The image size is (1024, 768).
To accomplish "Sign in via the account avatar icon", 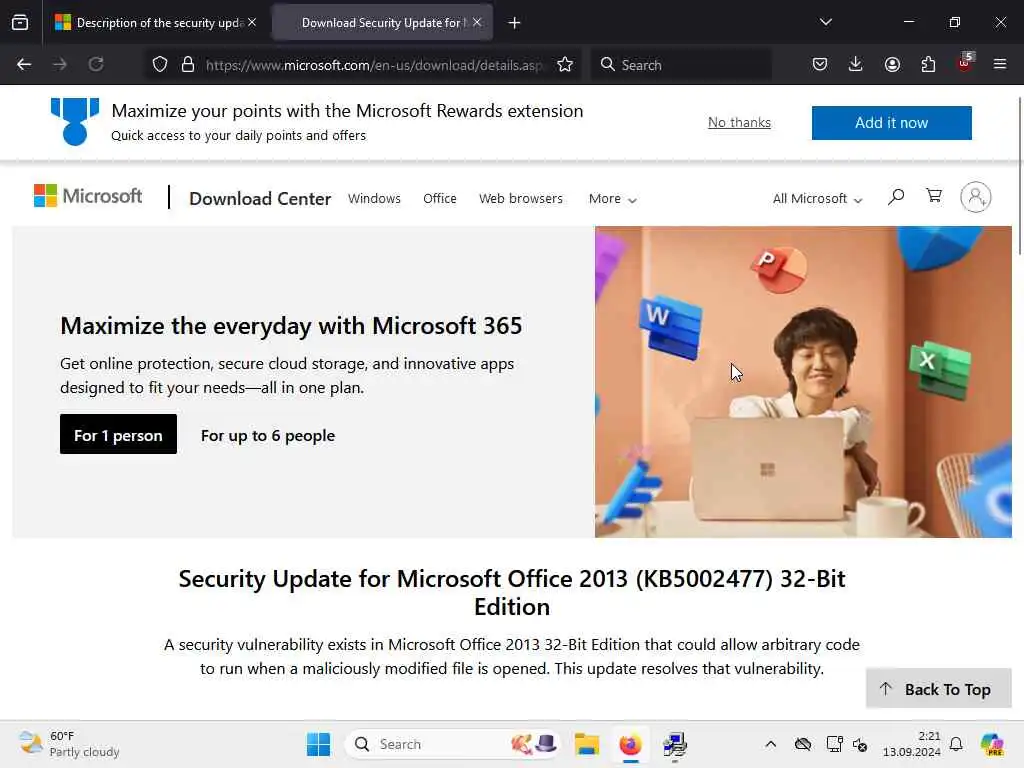I will pos(976,197).
